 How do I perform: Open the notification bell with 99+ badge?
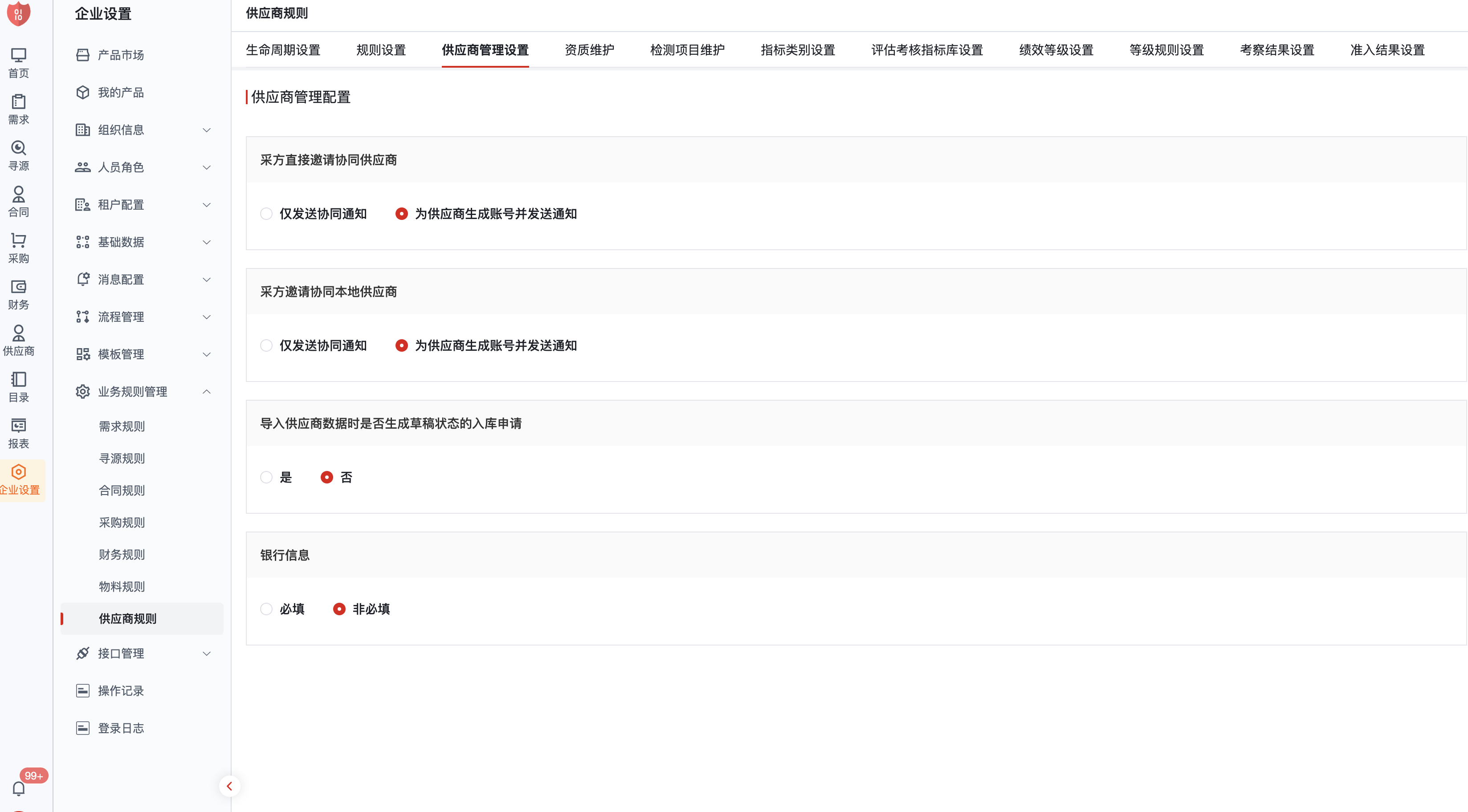18,789
